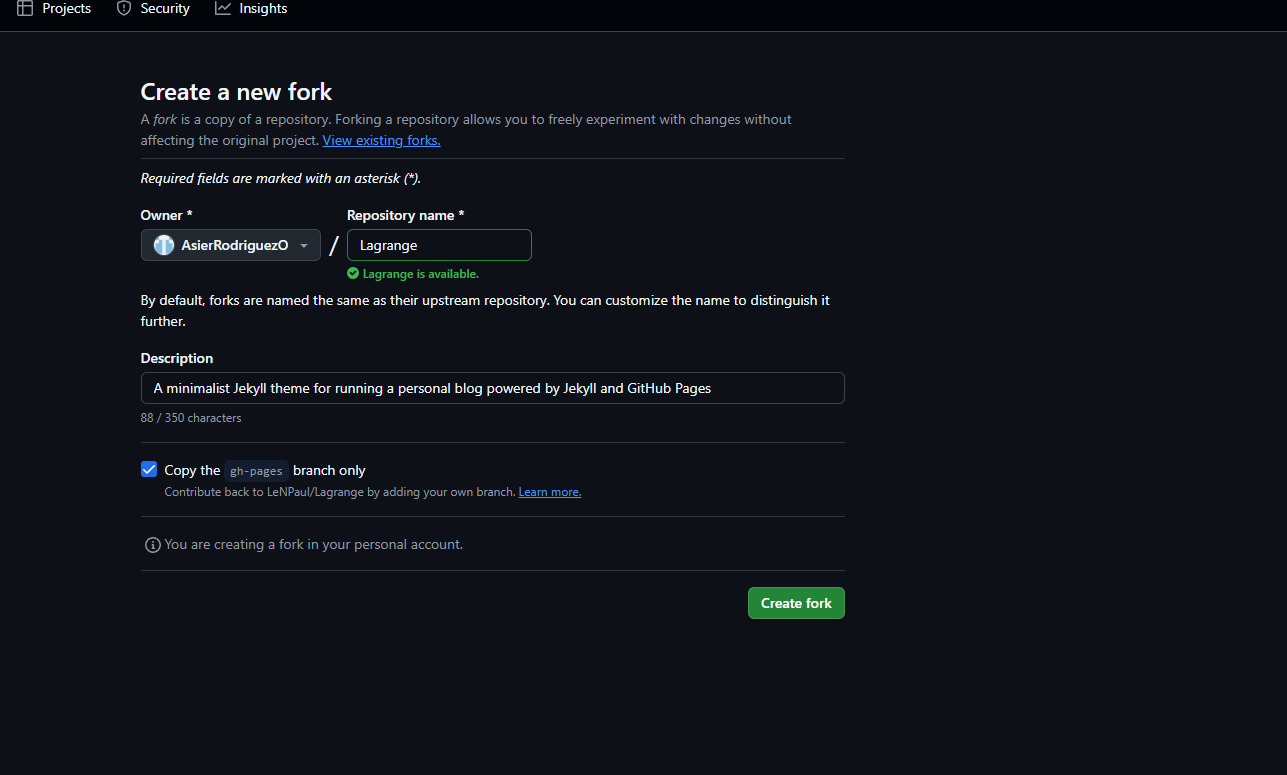Switch to the Projects tab
Viewport: 1287px width, 775px height.
[66, 9]
